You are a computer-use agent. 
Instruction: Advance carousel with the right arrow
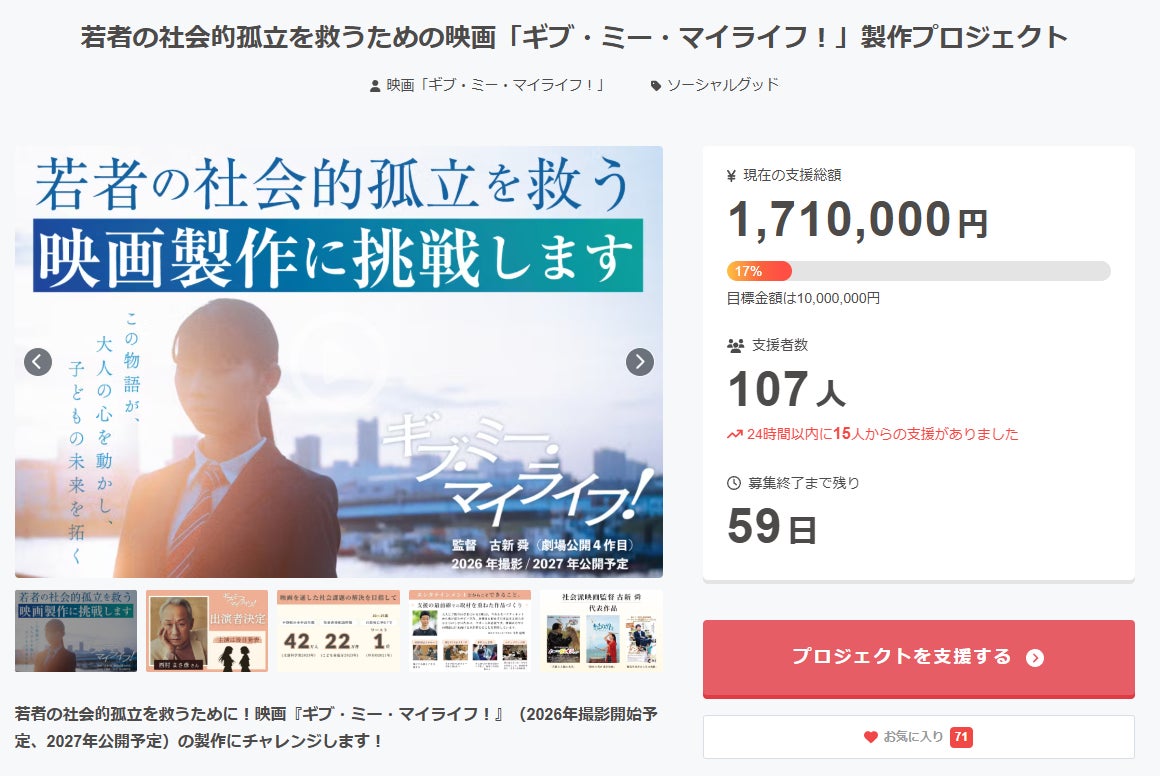pos(640,362)
